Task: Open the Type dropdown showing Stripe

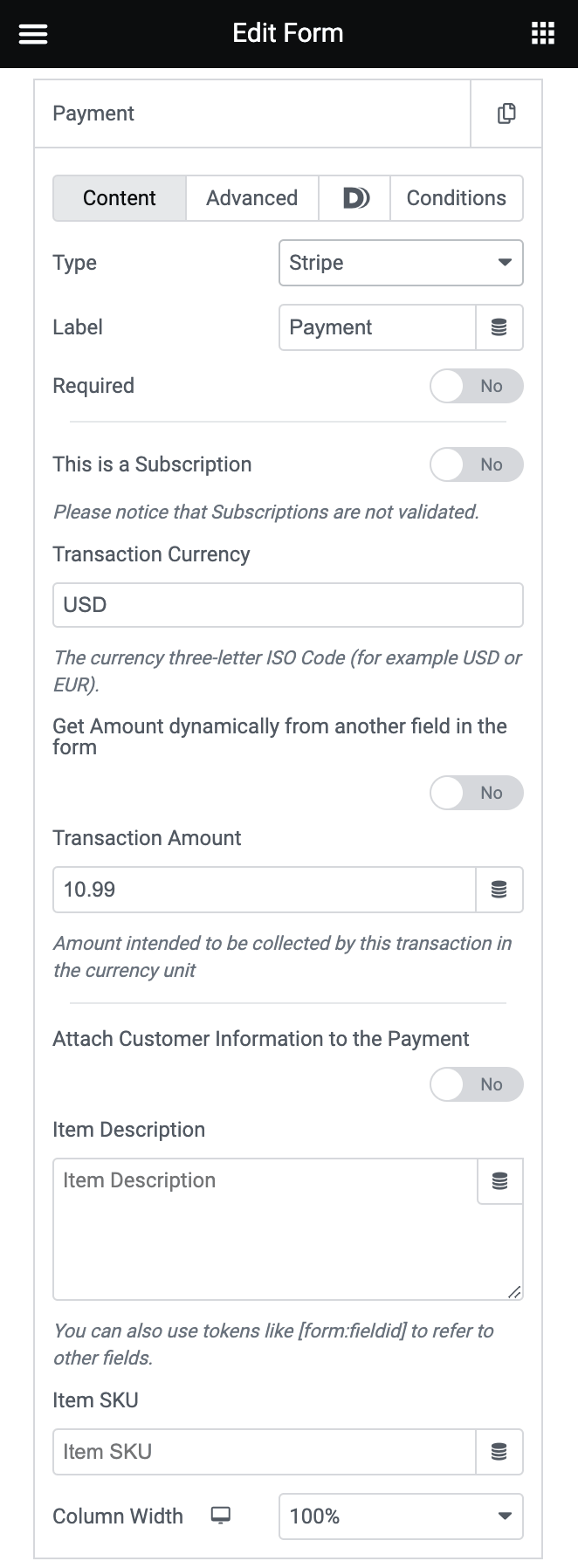Action: pyautogui.click(x=401, y=263)
